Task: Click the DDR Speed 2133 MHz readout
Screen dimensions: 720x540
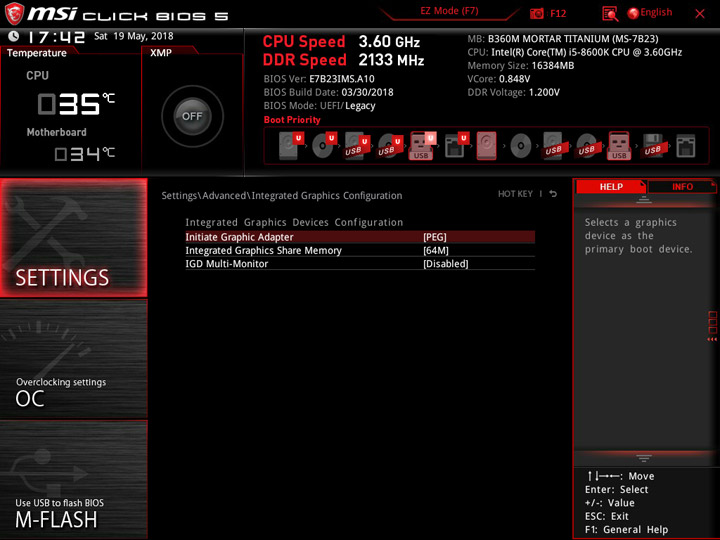Action: pos(343,60)
